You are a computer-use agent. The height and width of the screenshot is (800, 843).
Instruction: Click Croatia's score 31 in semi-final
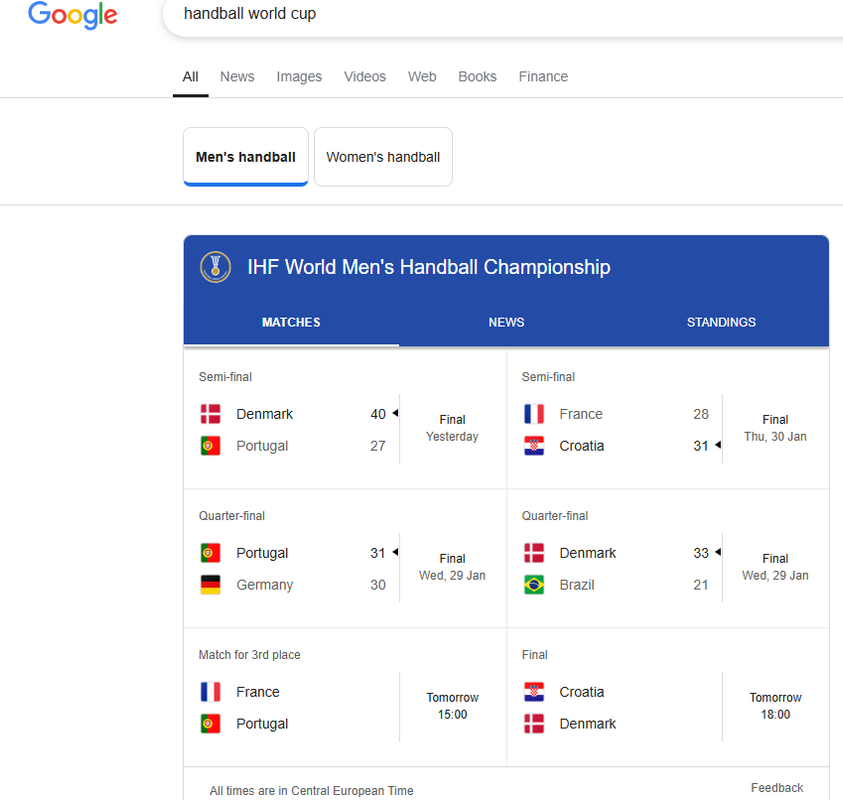pyautogui.click(x=701, y=446)
